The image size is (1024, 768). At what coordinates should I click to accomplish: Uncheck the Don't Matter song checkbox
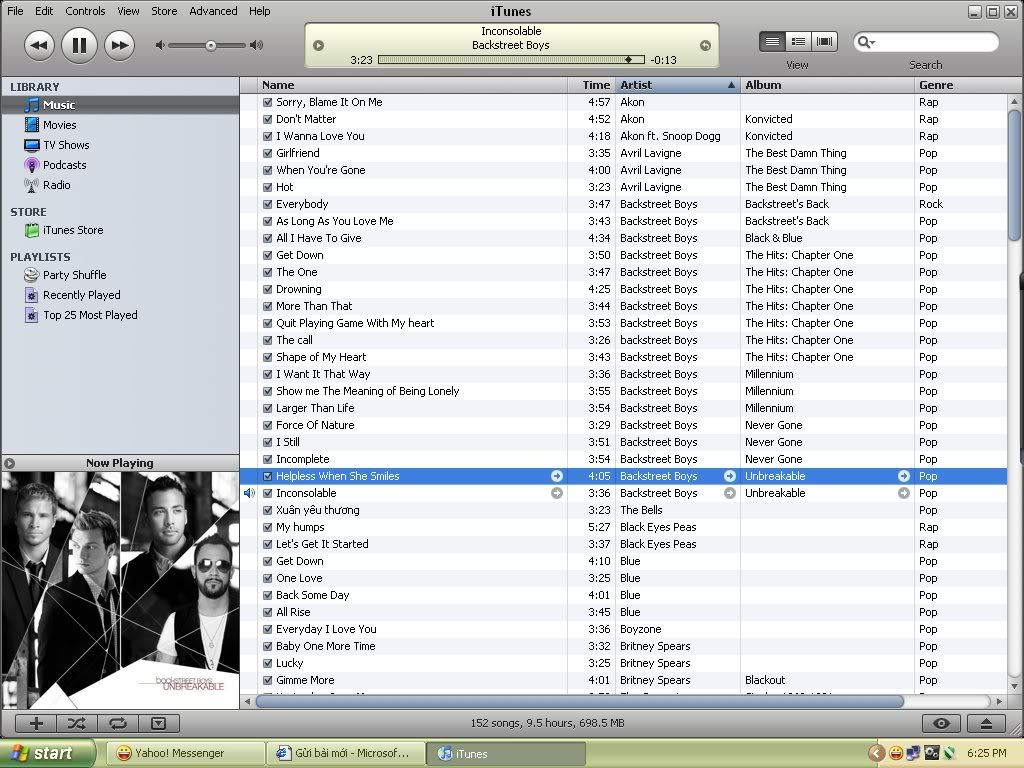[x=267, y=119]
